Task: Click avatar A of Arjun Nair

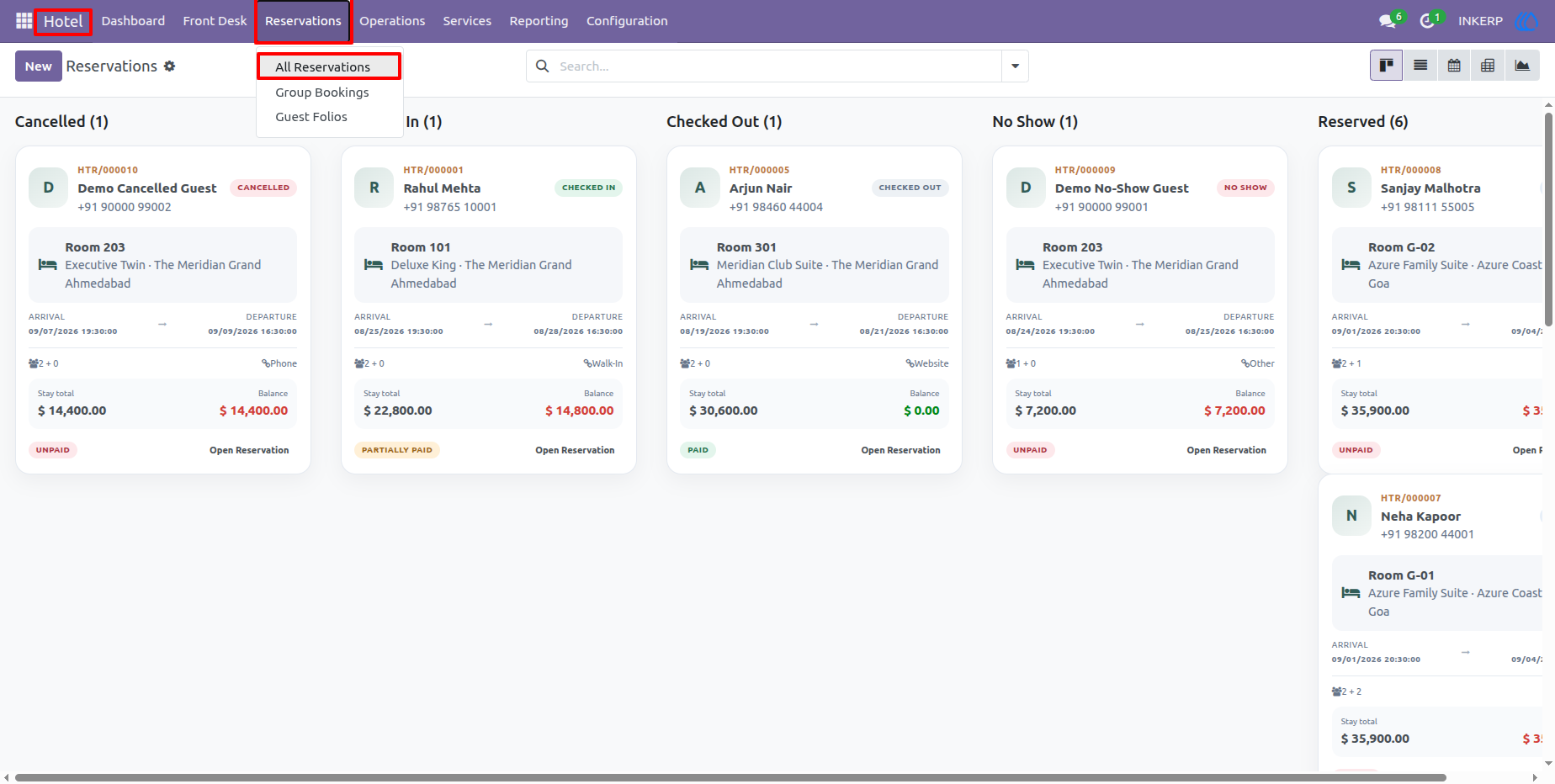Action: coord(700,188)
